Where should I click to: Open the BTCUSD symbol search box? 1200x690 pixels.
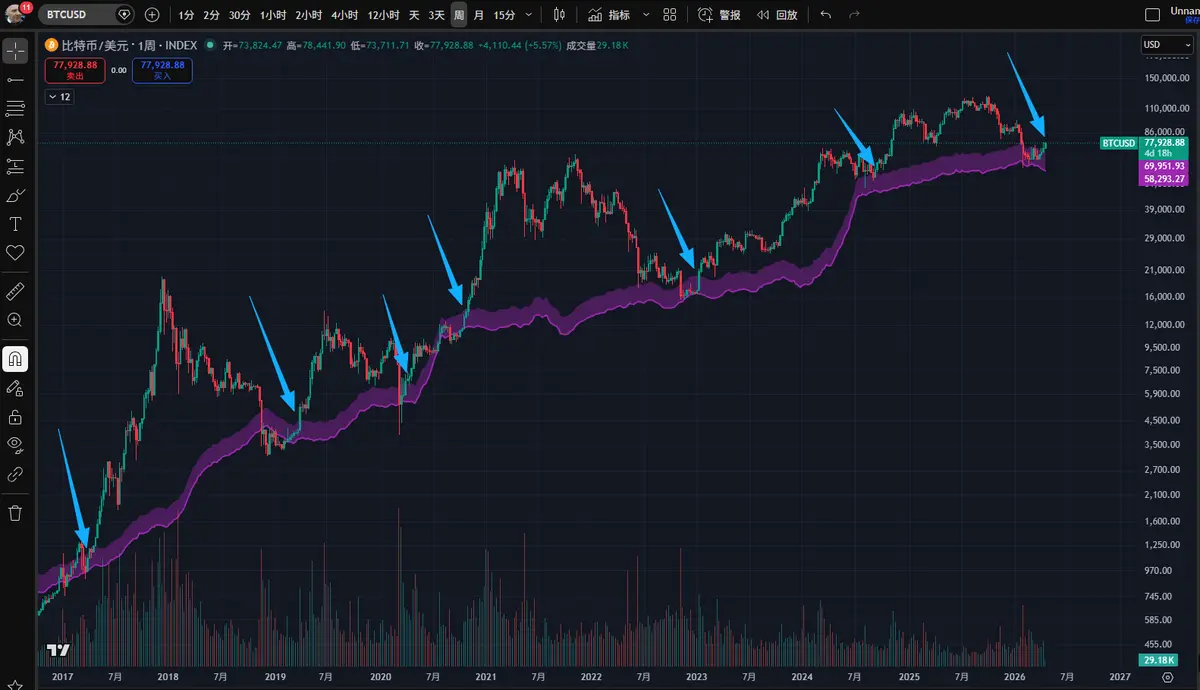coord(87,15)
